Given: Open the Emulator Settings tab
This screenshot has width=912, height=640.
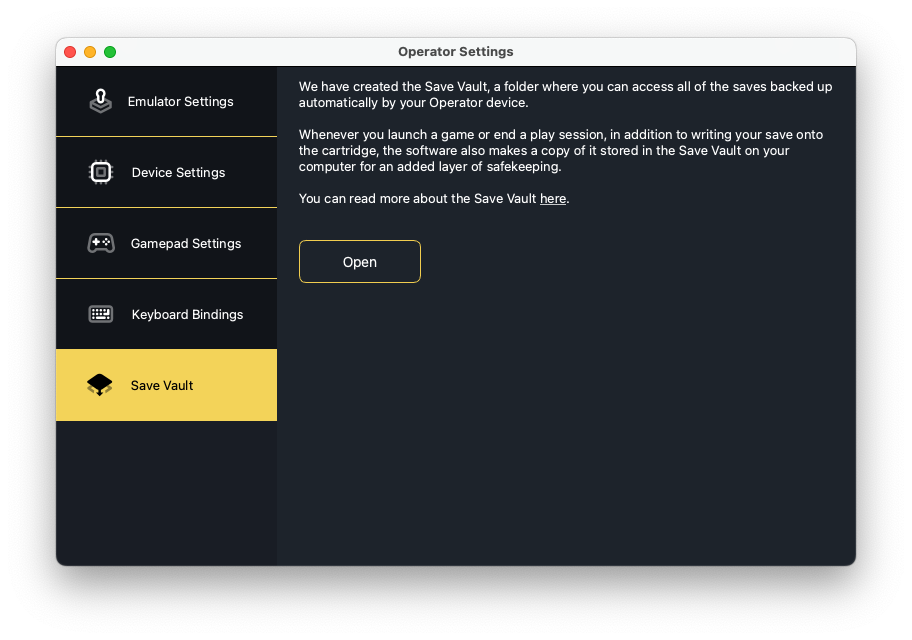Looking at the screenshot, I should coord(166,101).
